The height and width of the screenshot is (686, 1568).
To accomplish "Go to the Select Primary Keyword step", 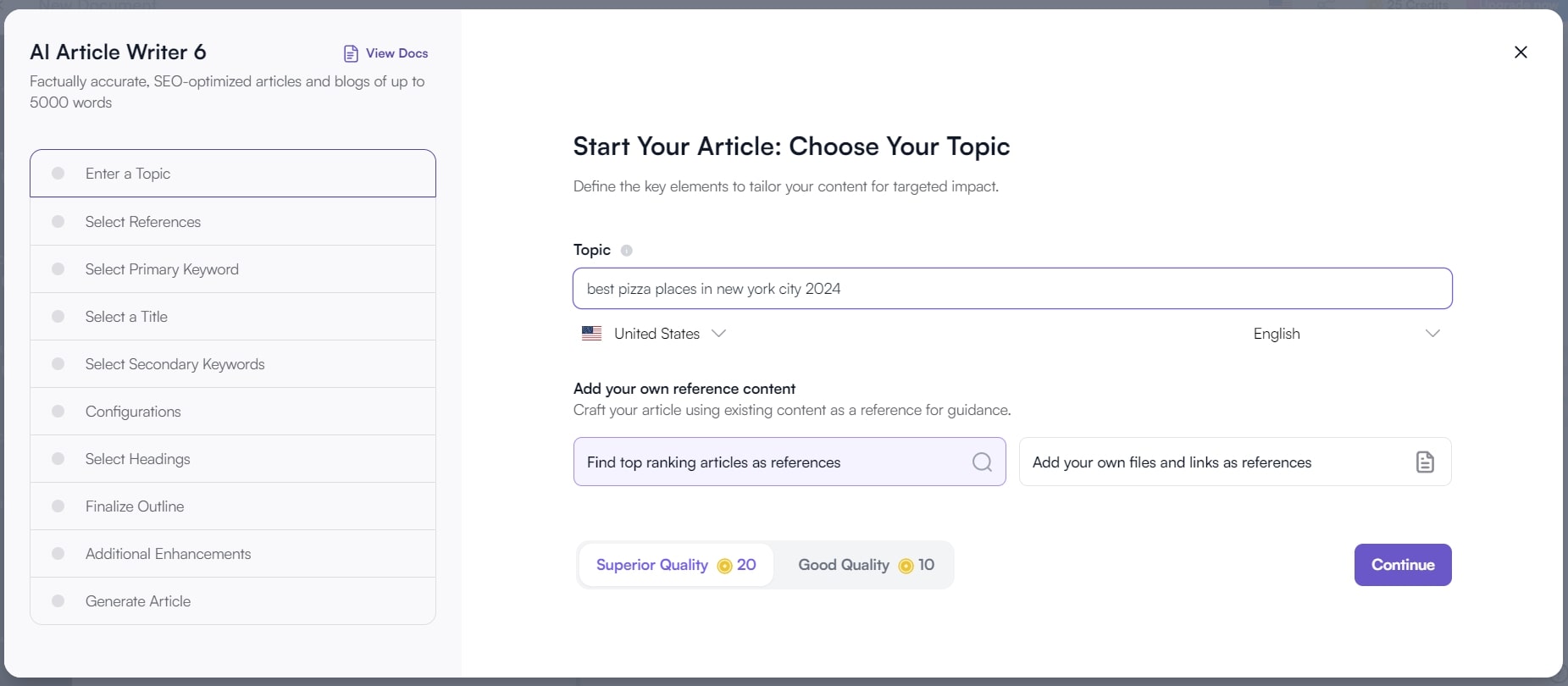I will [233, 269].
